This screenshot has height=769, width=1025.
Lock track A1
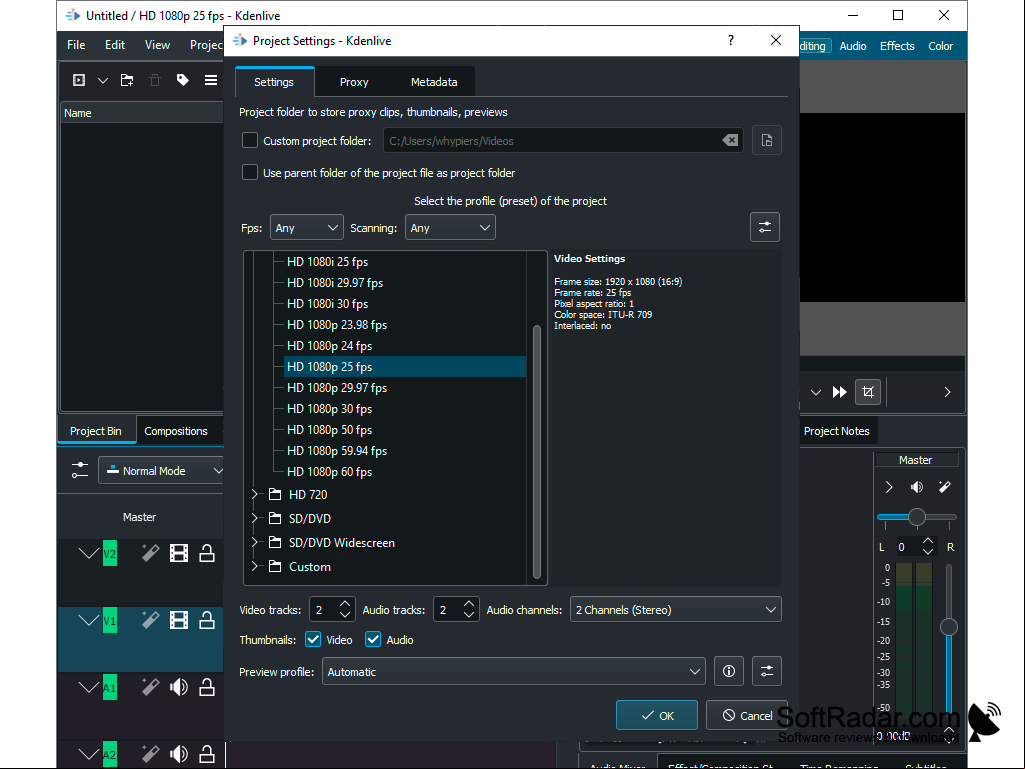click(207, 687)
